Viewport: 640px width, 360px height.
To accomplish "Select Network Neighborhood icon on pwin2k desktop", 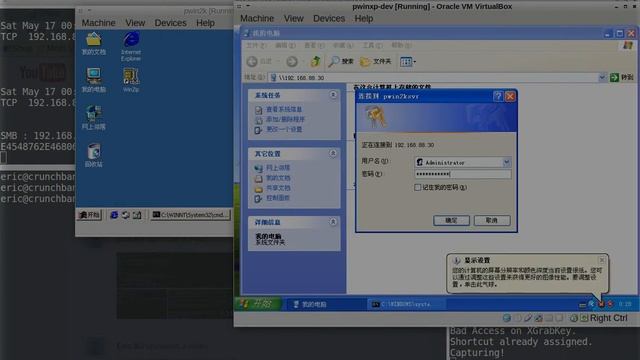I will tap(93, 118).
